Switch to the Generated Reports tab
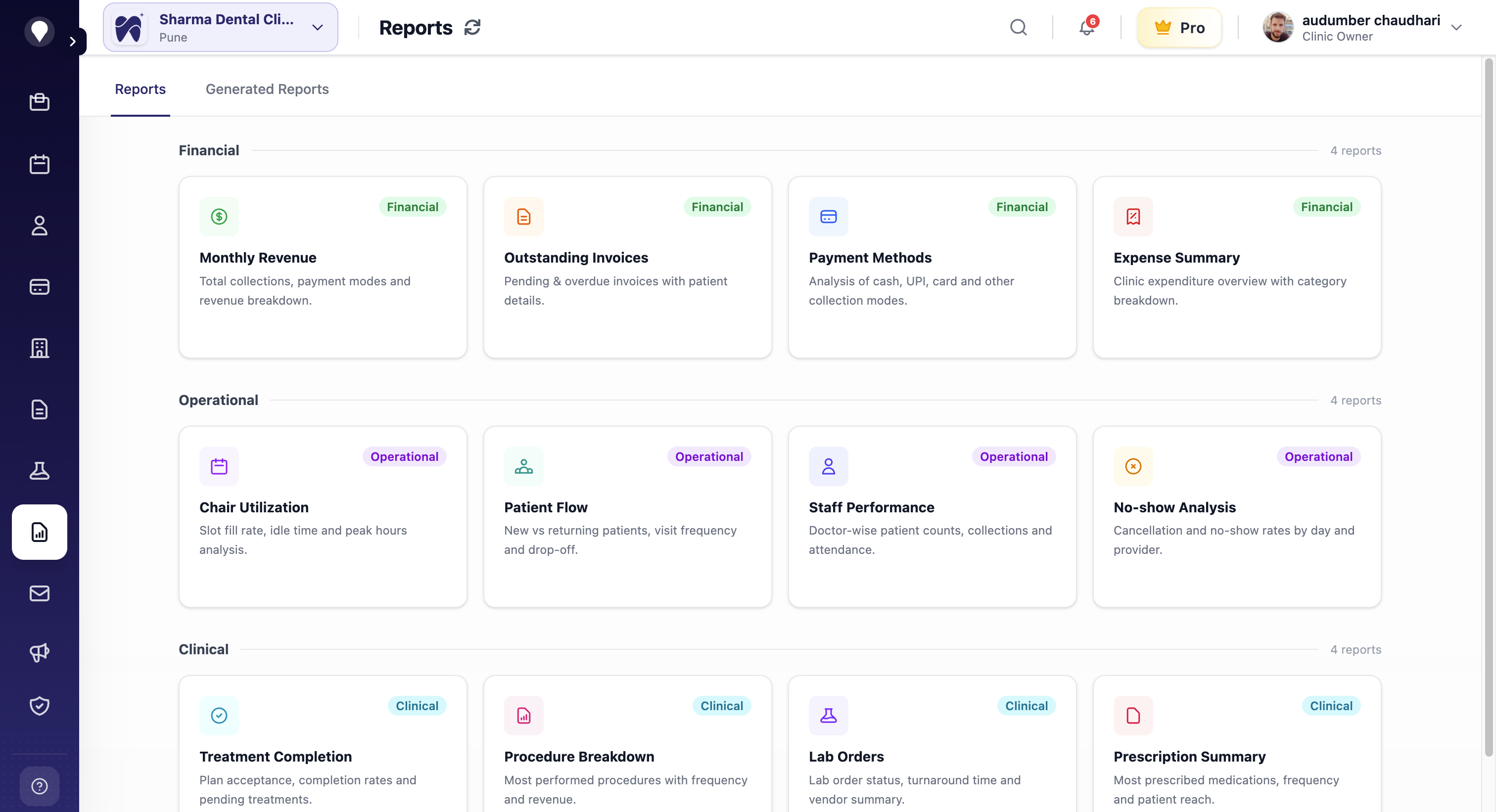The image size is (1496, 812). point(267,89)
